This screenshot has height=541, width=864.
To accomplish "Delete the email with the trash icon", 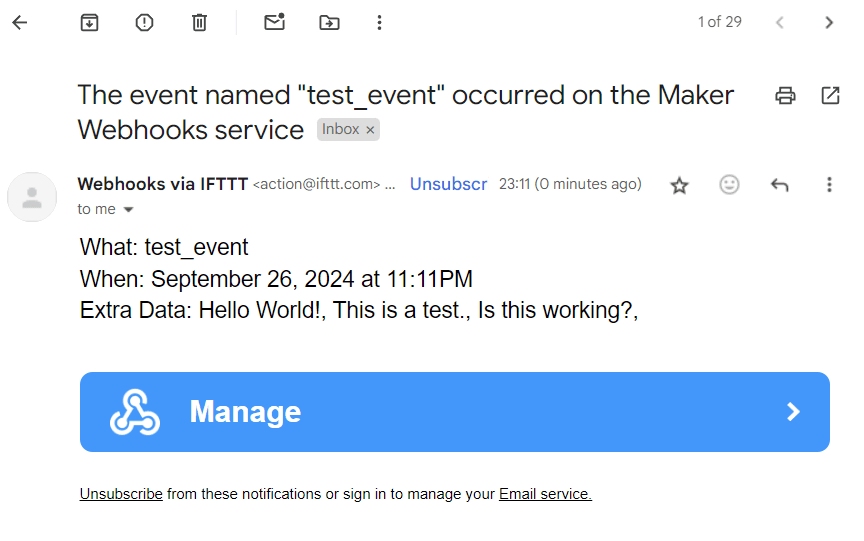I will pyautogui.click(x=199, y=23).
